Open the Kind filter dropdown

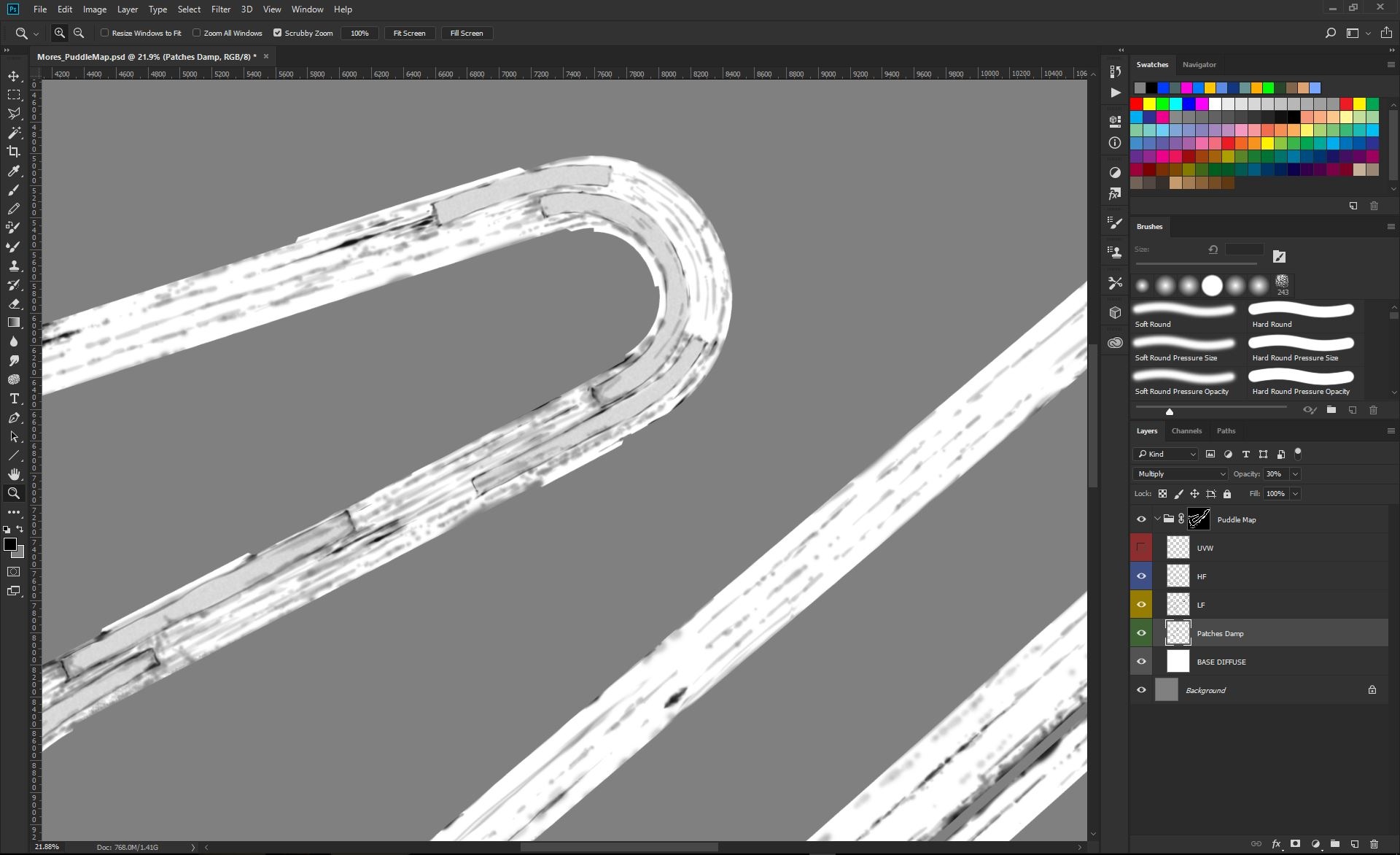[x=1165, y=454]
